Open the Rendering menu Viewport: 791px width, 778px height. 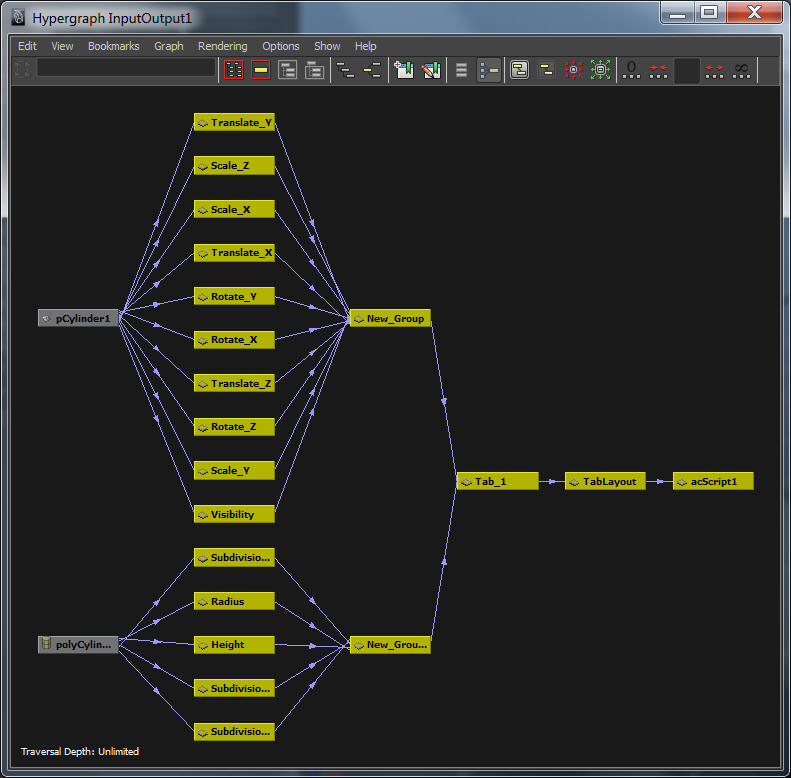(x=222, y=46)
